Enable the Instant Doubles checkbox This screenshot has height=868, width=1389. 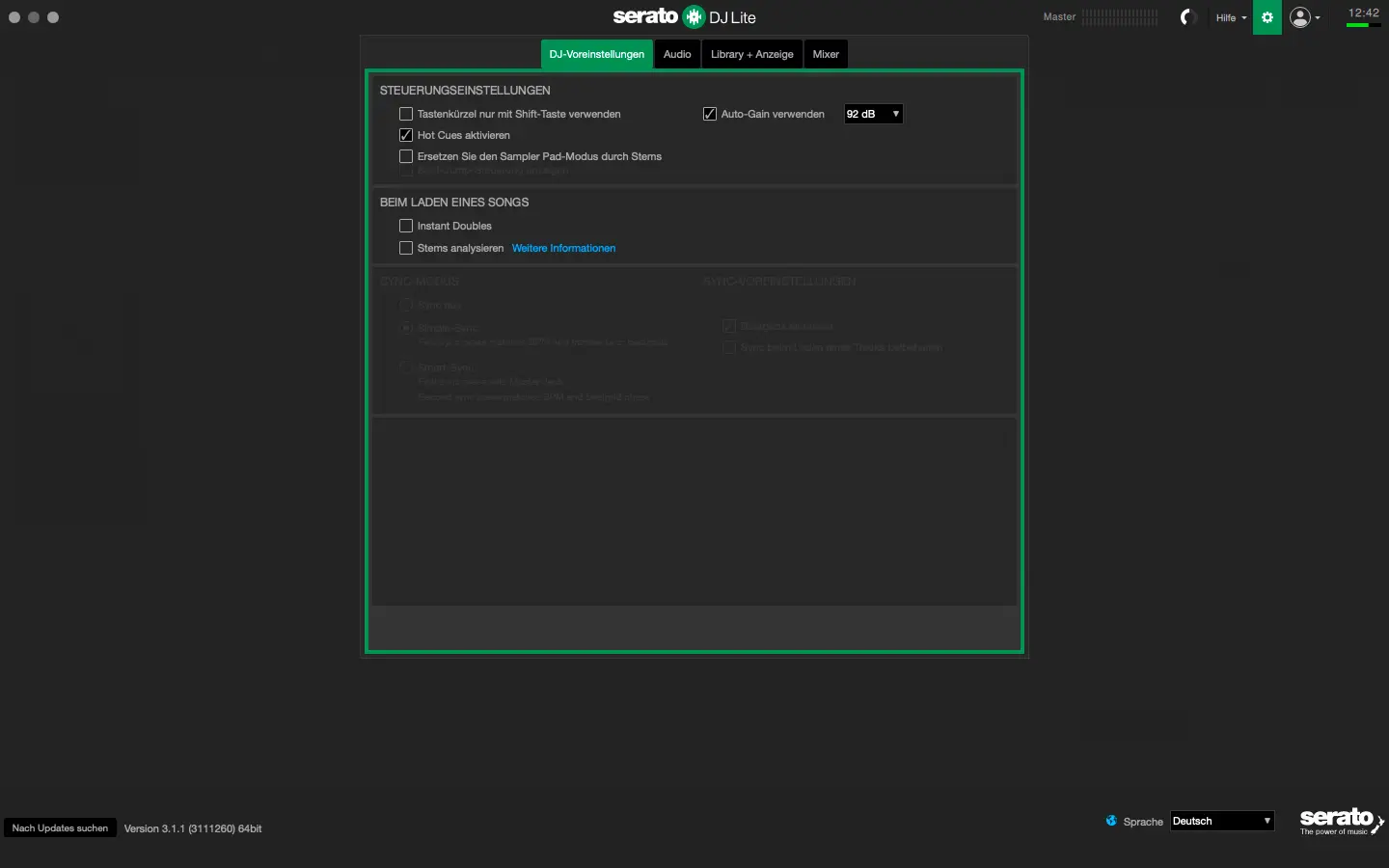click(406, 226)
